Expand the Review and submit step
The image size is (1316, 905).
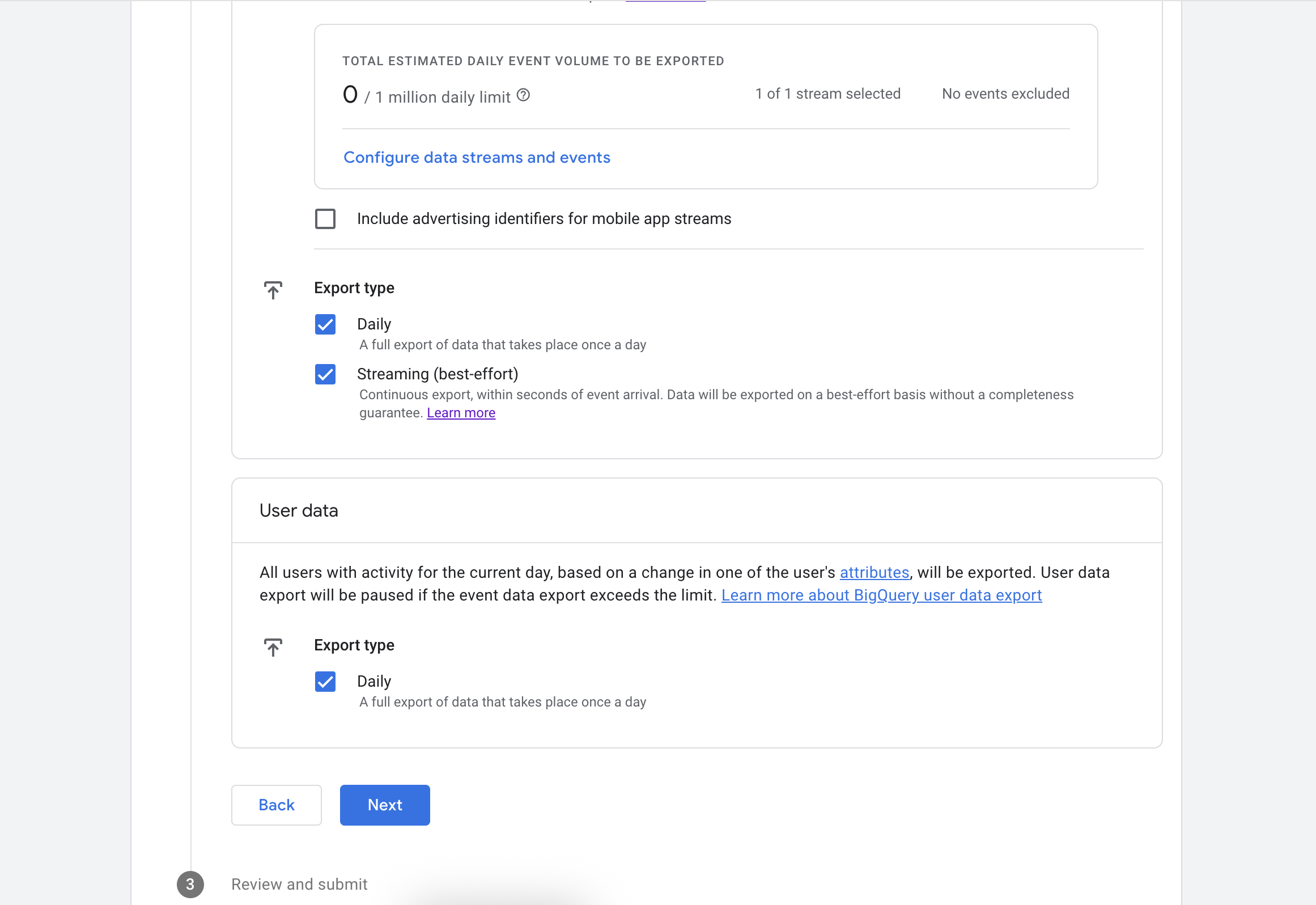299,884
